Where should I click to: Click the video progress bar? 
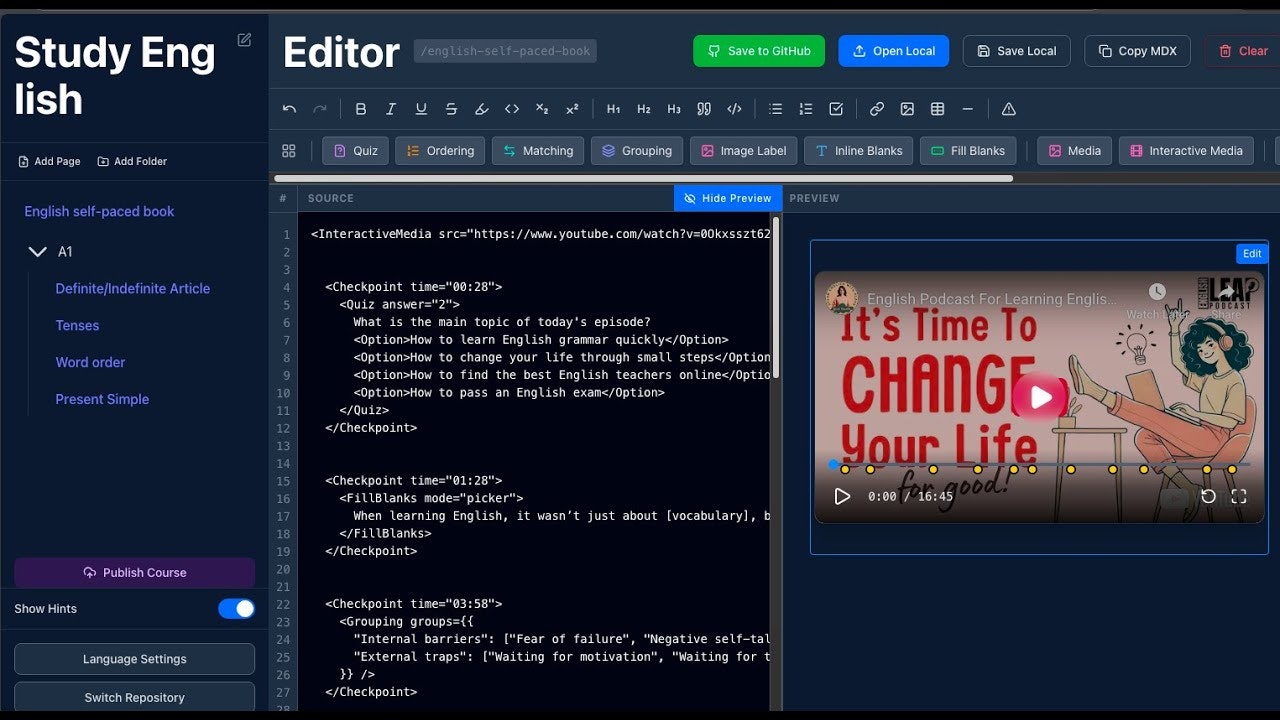pos(1039,465)
